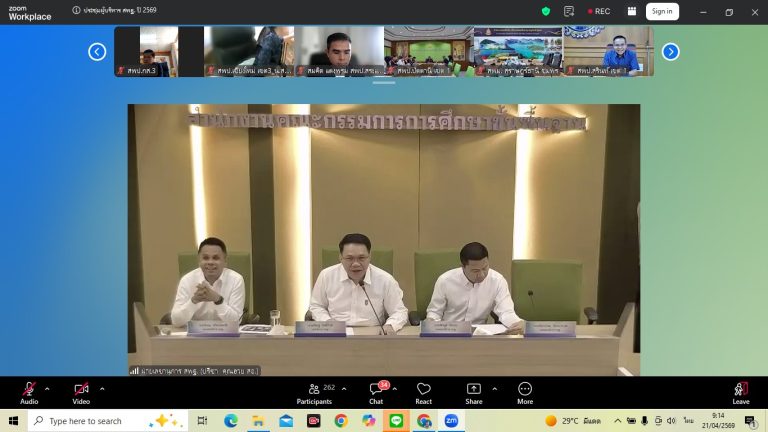Viewport: 768px width, 432px height.
Task: Click the REC recording indicator
Action: (598, 12)
